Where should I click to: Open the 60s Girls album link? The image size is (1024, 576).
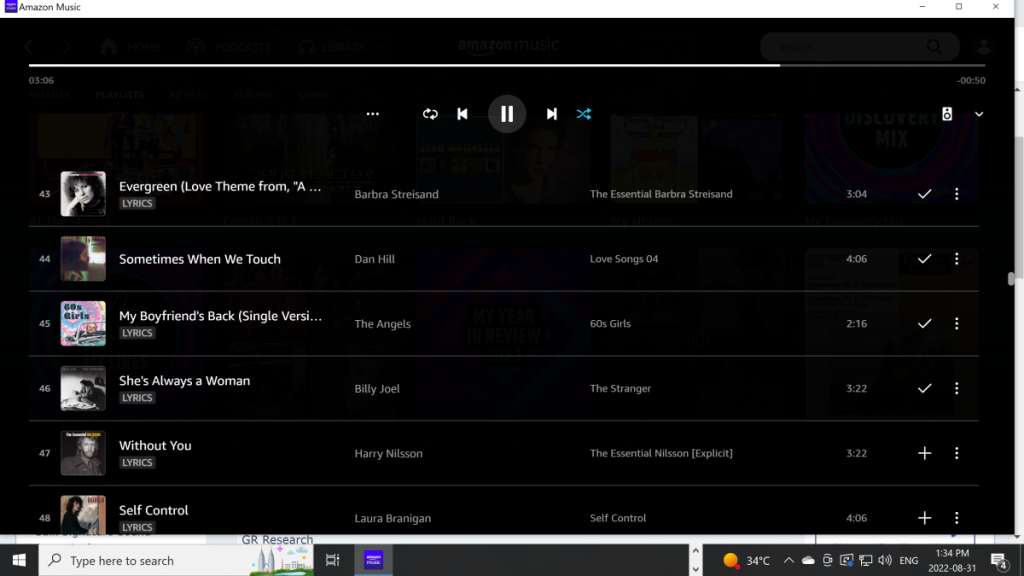click(610, 323)
